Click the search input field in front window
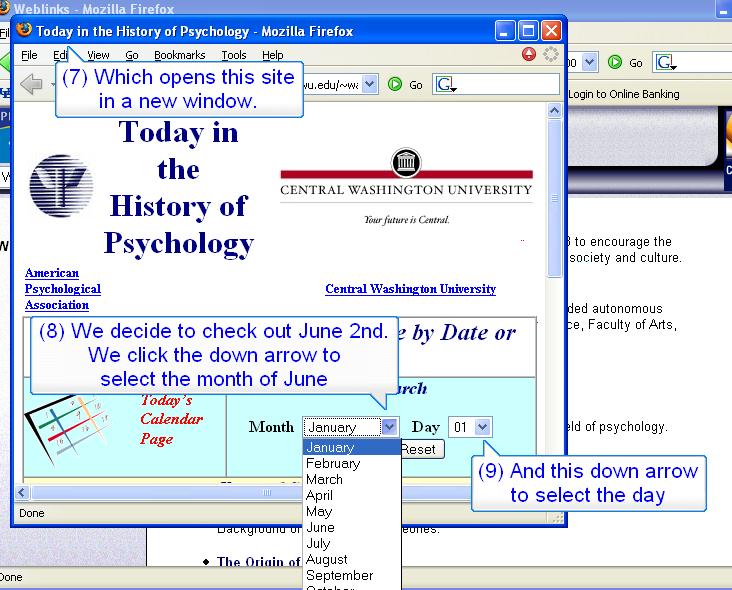Image resolution: width=732 pixels, height=590 pixels. point(508,84)
